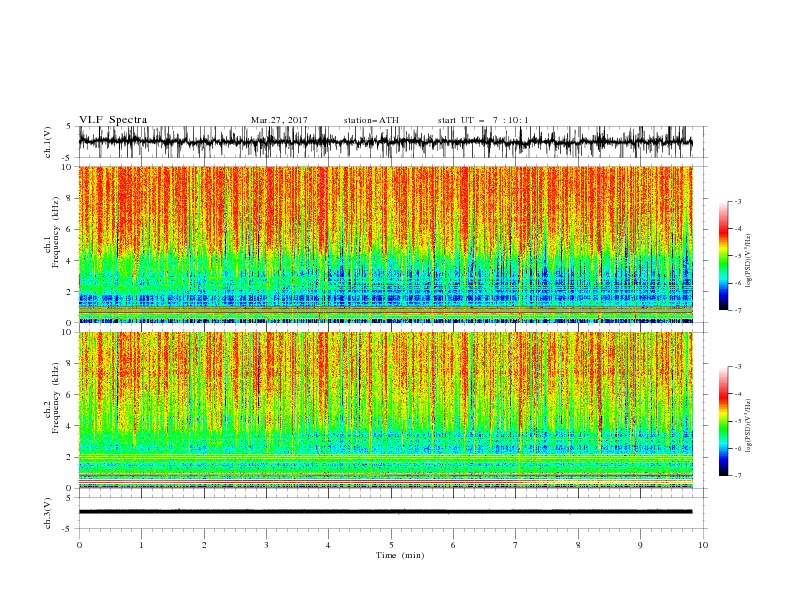Click the "Time (min)" axis label
This screenshot has height=612, width=792.
[x=400, y=555]
